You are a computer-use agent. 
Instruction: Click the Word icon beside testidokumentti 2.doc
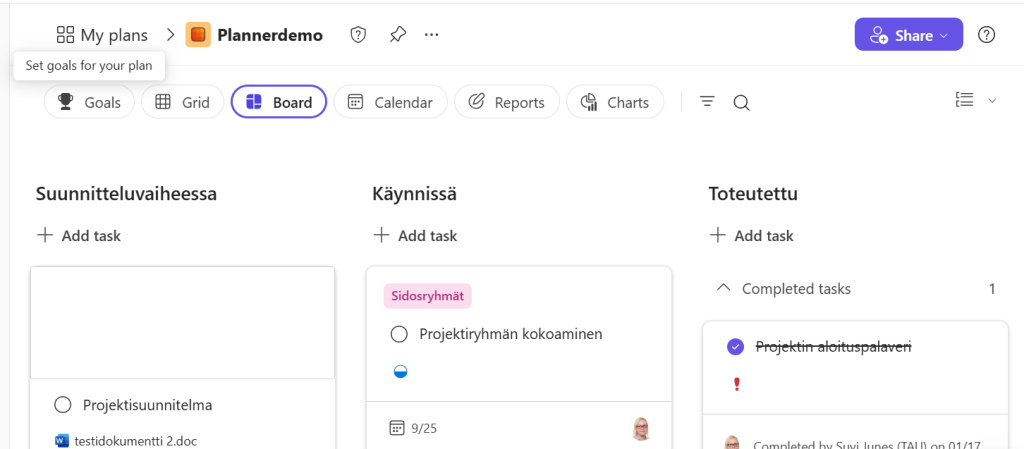point(62,441)
